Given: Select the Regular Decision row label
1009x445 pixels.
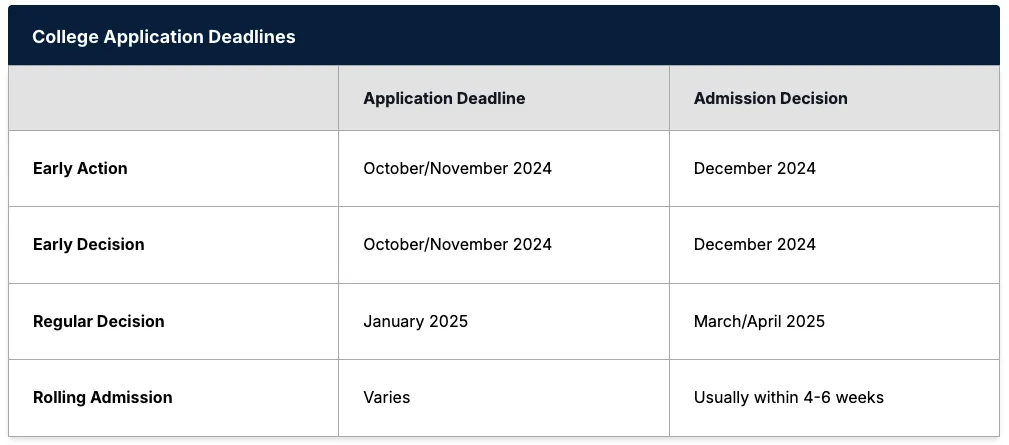Looking at the screenshot, I should tap(98, 321).
